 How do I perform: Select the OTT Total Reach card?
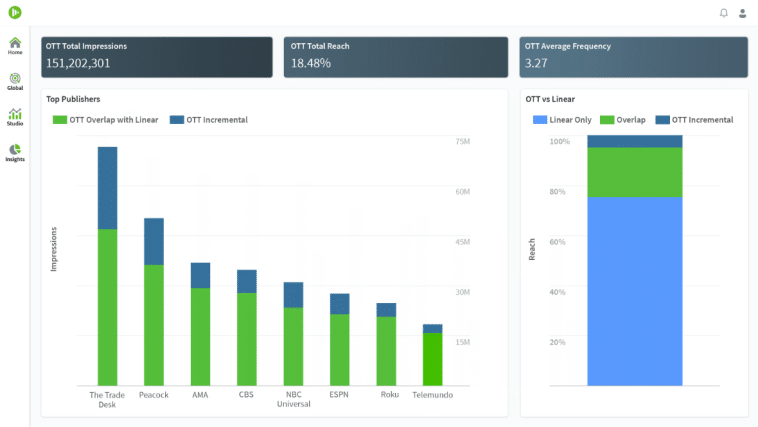pos(395,57)
